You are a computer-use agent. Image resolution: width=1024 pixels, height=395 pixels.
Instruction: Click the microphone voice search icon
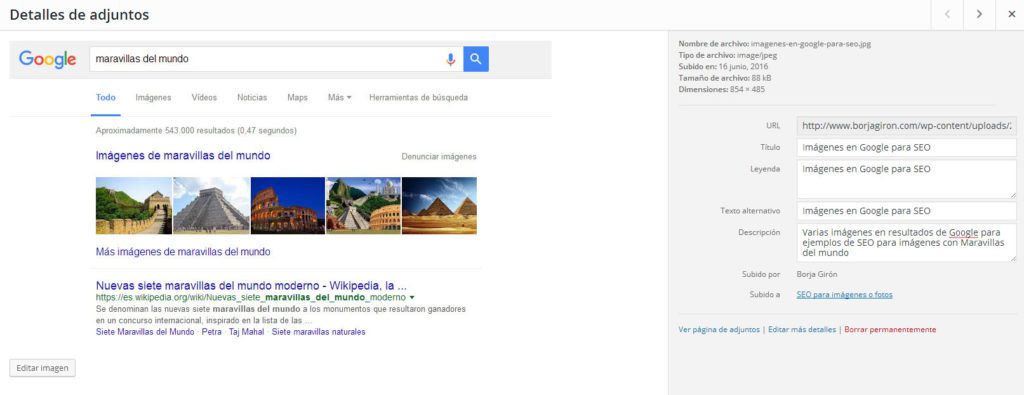[451, 59]
